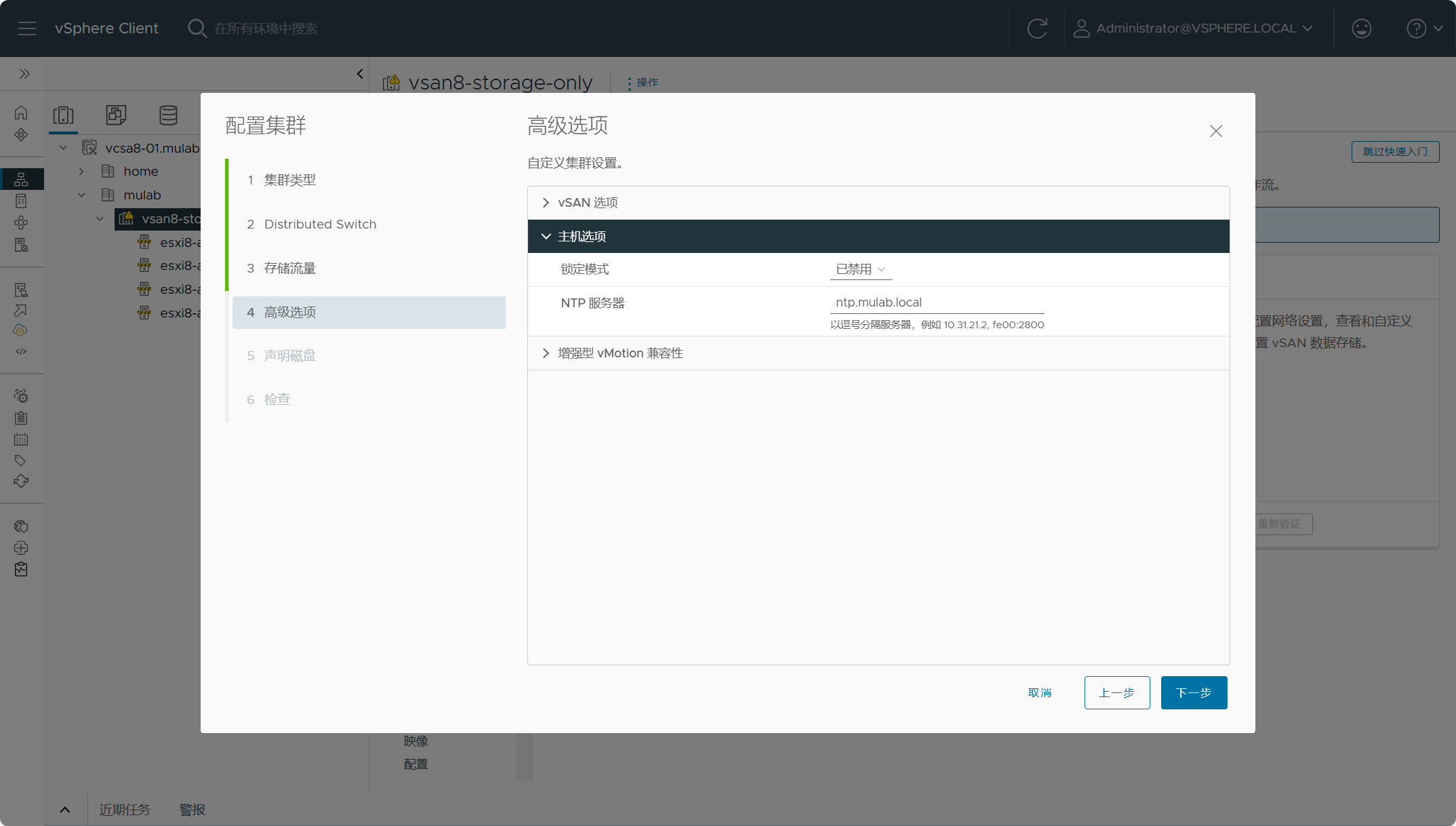The image size is (1456, 826).
Task: Collapse the vcsa8-01.mulab tree node
Action: coord(63,148)
